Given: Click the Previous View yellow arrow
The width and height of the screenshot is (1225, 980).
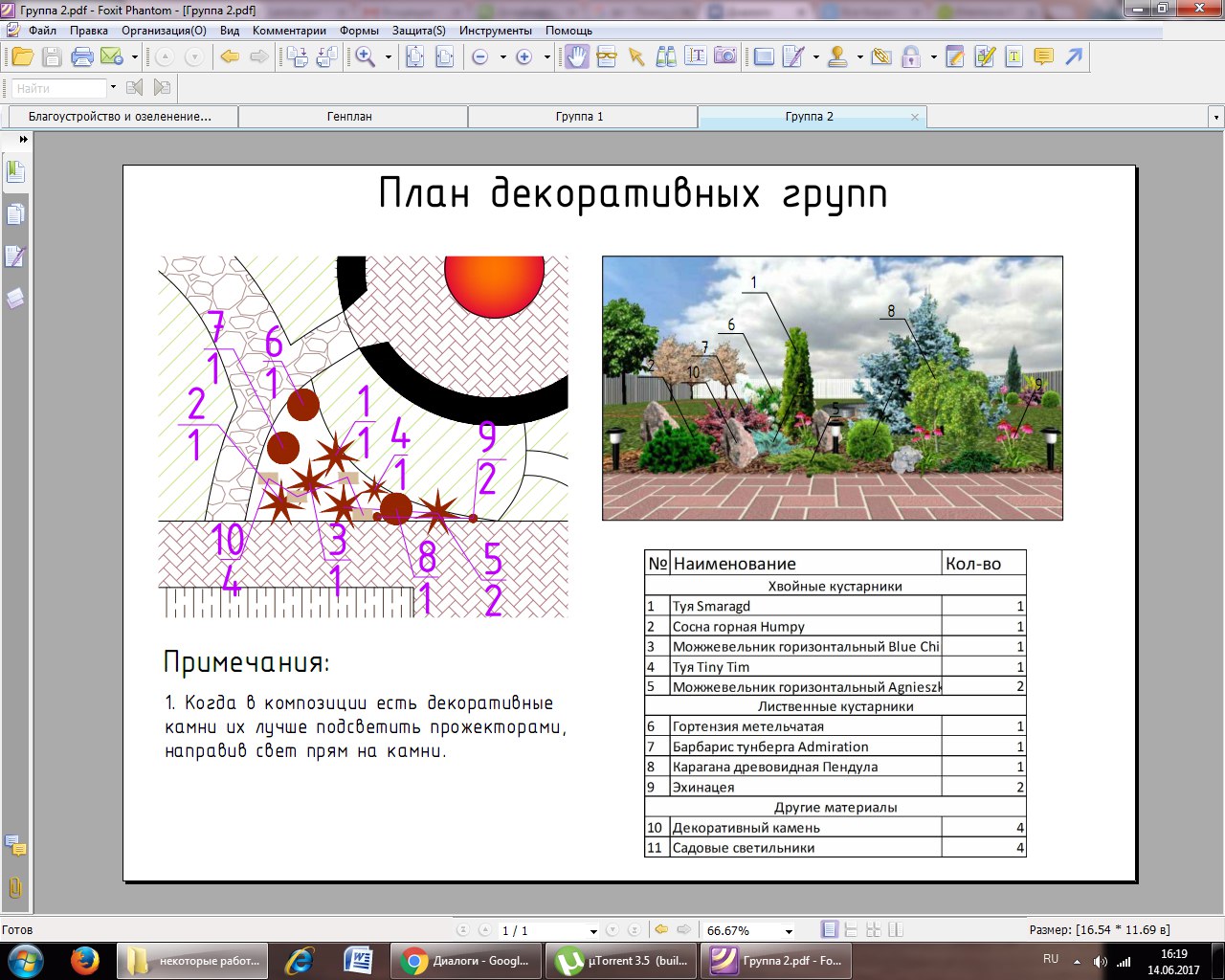Looking at the screenshot, I should [230, 57].
